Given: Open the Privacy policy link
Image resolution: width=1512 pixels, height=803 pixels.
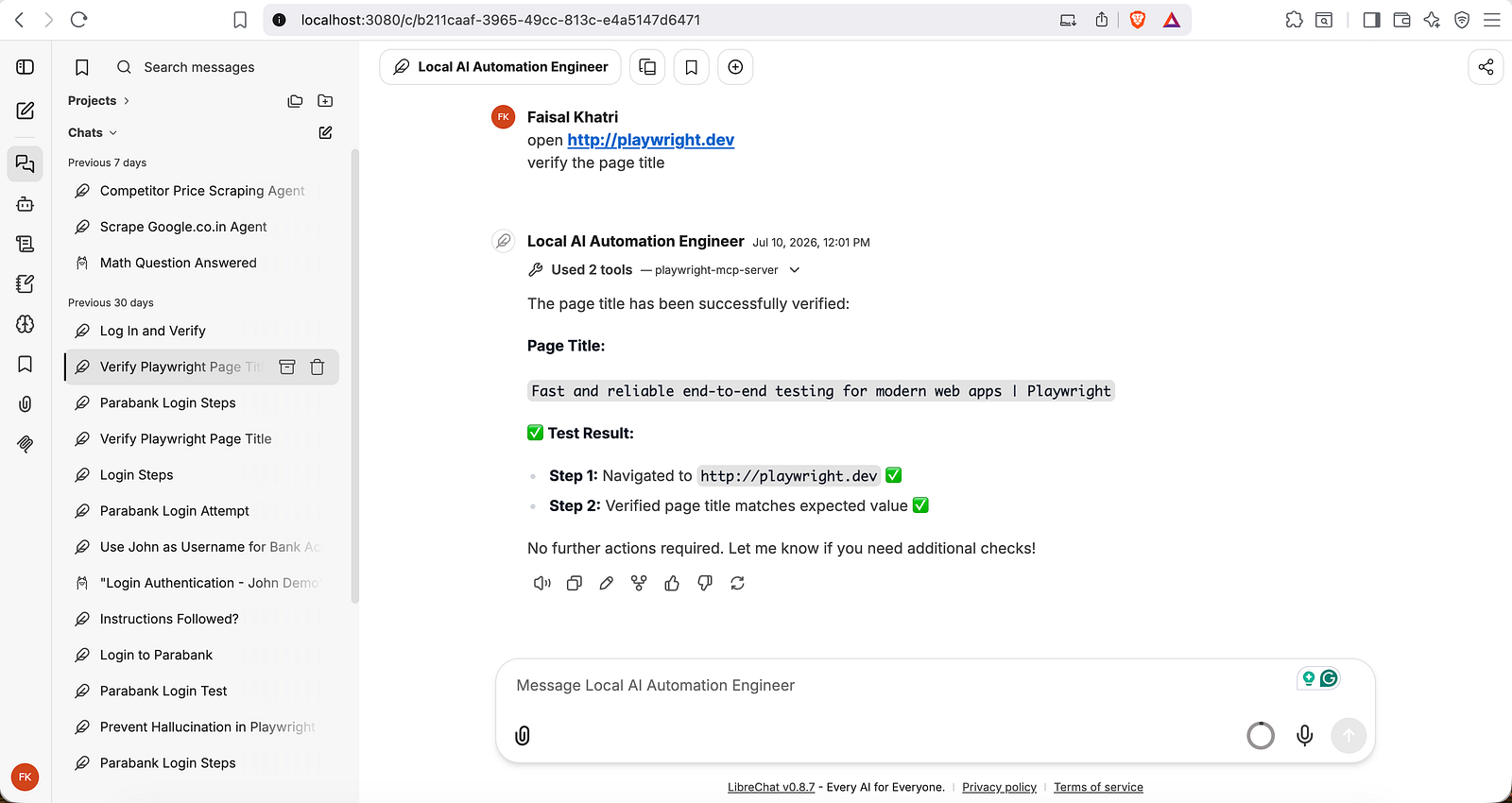Looking at the screenshot, I should 999,787.
